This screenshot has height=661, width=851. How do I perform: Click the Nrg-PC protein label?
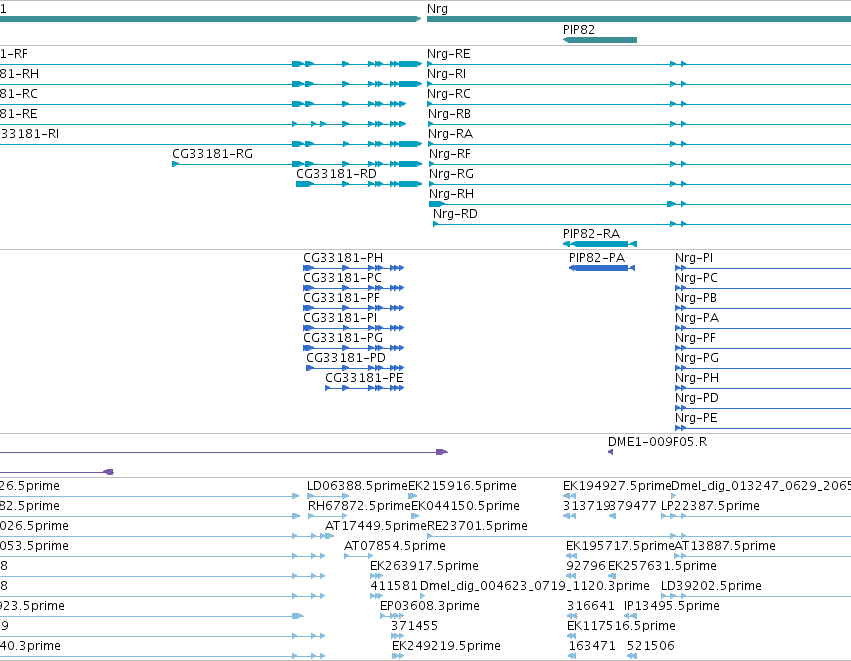tap(696, 278)
